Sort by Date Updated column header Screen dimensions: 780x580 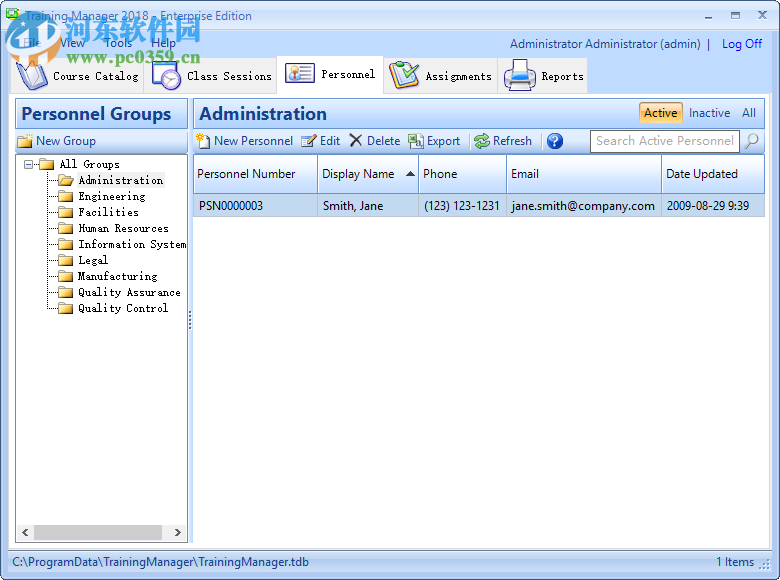(713, 174)
